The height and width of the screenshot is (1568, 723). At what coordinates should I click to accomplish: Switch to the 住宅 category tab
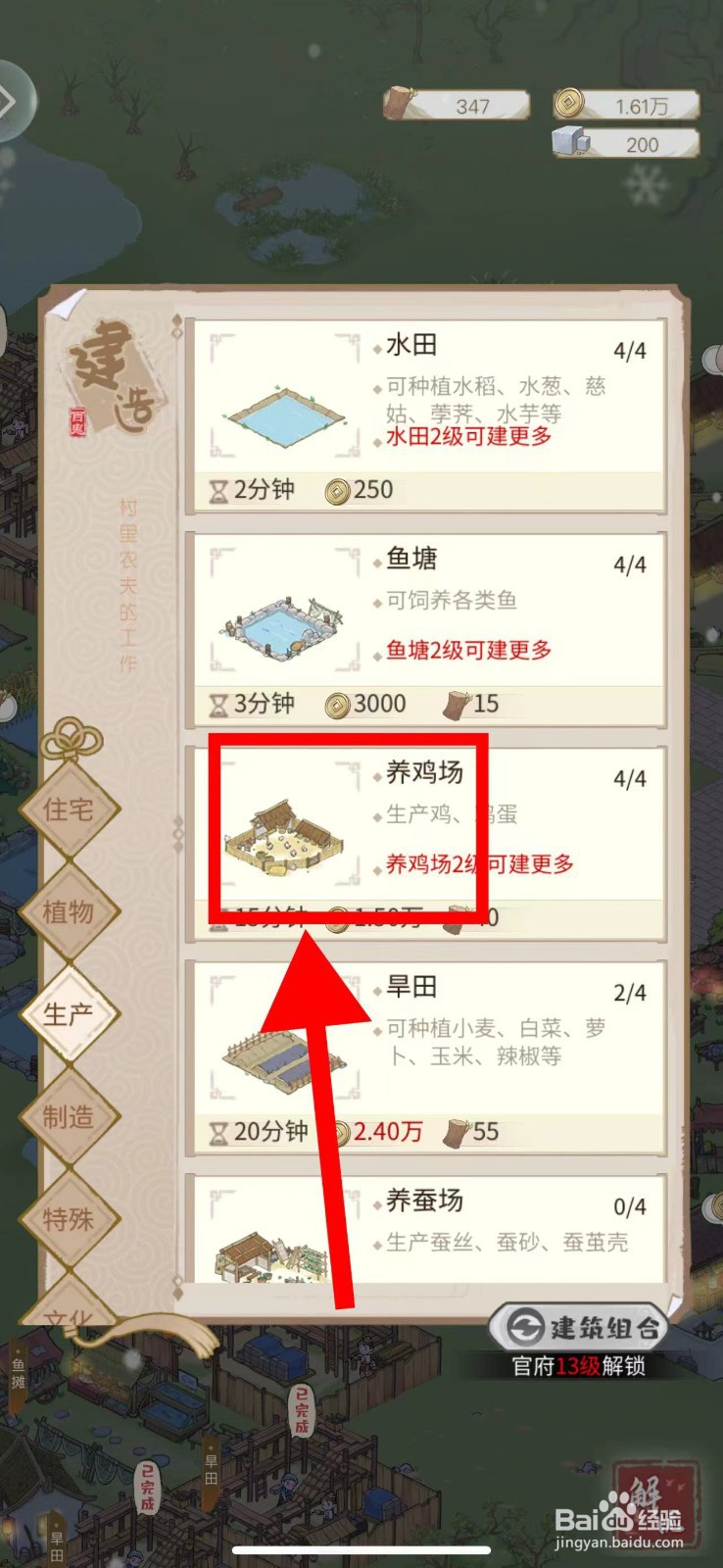(x=69, y=809)
